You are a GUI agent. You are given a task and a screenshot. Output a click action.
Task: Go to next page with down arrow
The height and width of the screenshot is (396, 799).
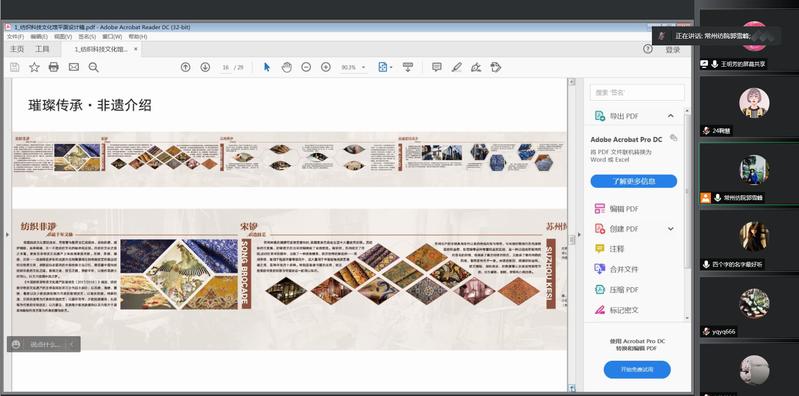click(205, 67)
